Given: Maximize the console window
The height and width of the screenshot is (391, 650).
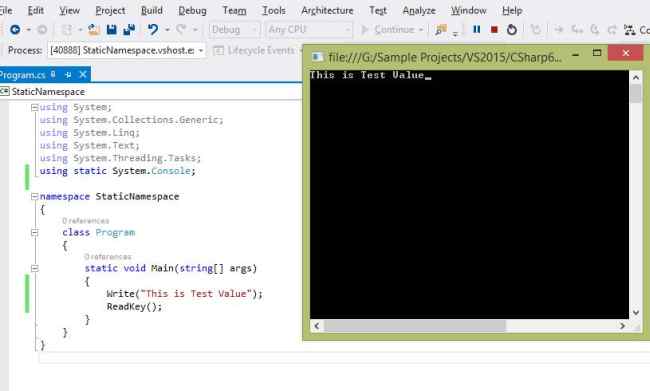Looking at the screenshot, I should (597, 53).
